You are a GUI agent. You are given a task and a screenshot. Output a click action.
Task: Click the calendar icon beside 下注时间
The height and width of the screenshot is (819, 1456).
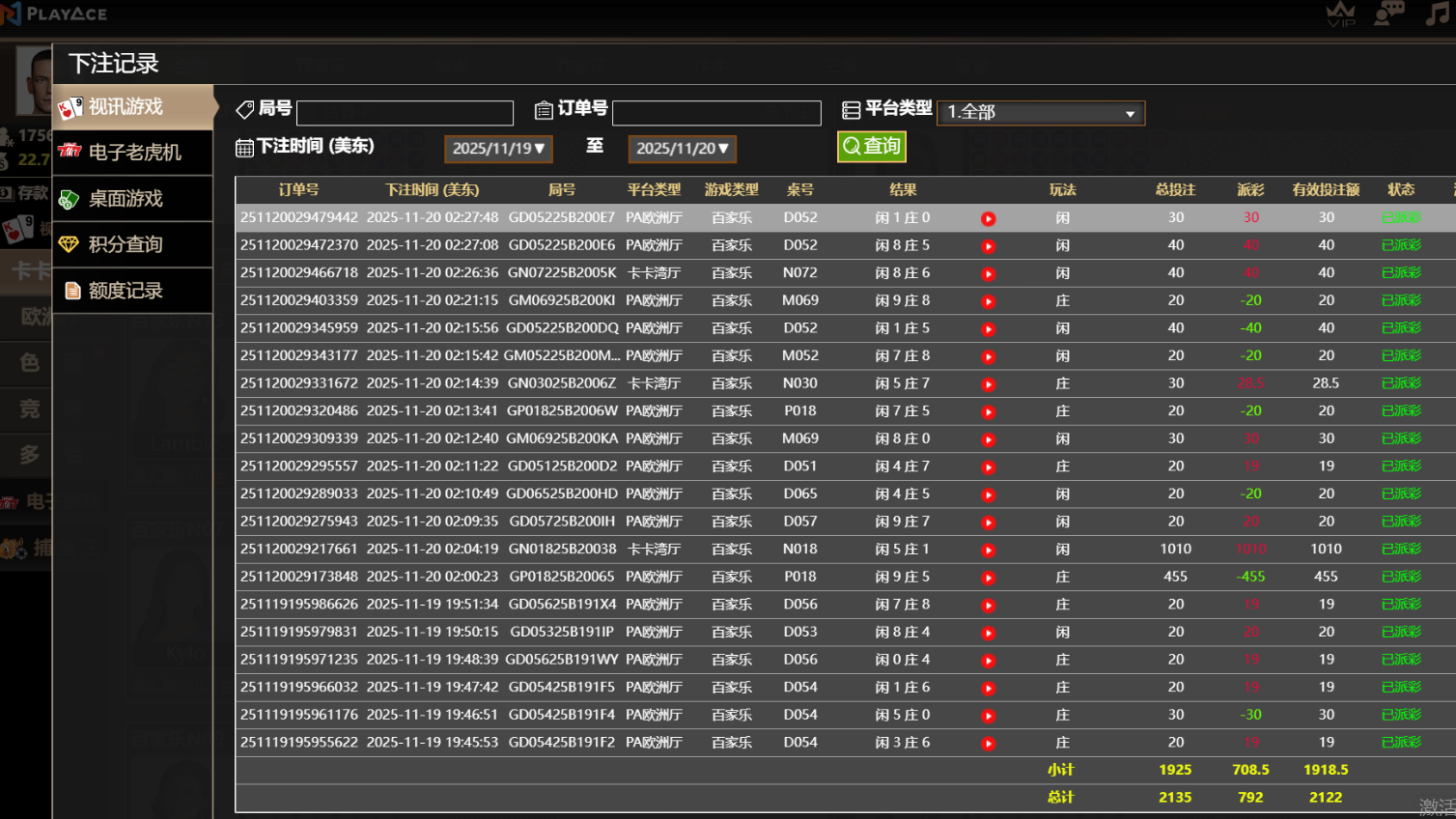point(244,148)
